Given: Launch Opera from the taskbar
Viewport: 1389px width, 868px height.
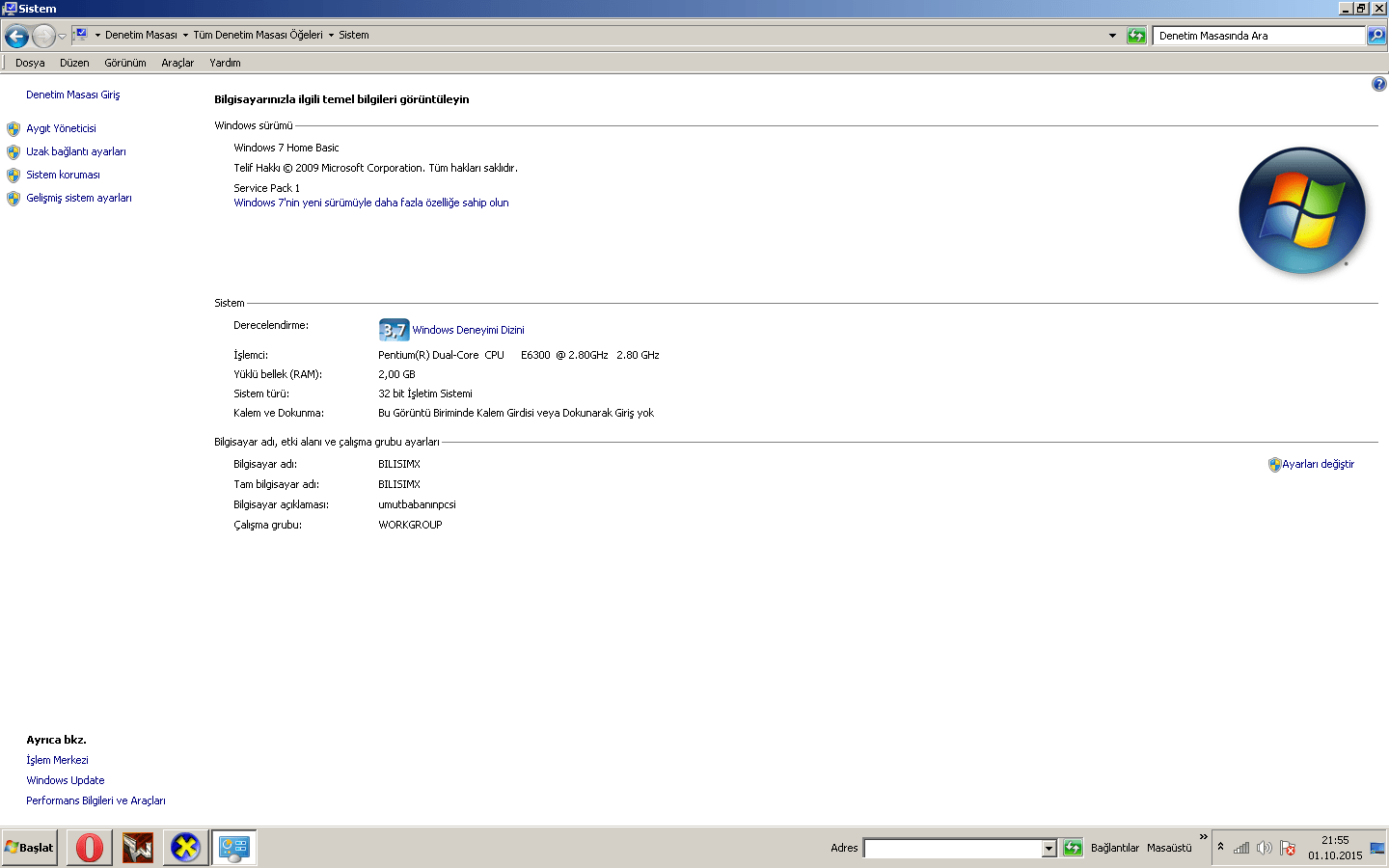Looking at the screenshot, I should pyautogui.click(x=90, y=848).
